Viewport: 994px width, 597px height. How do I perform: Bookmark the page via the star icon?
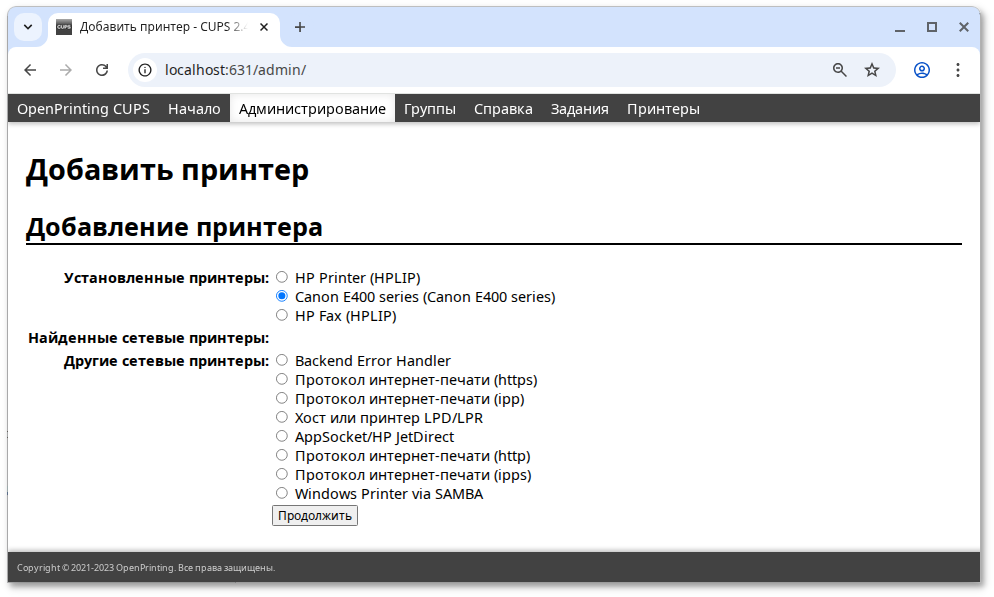pos(871,70)
